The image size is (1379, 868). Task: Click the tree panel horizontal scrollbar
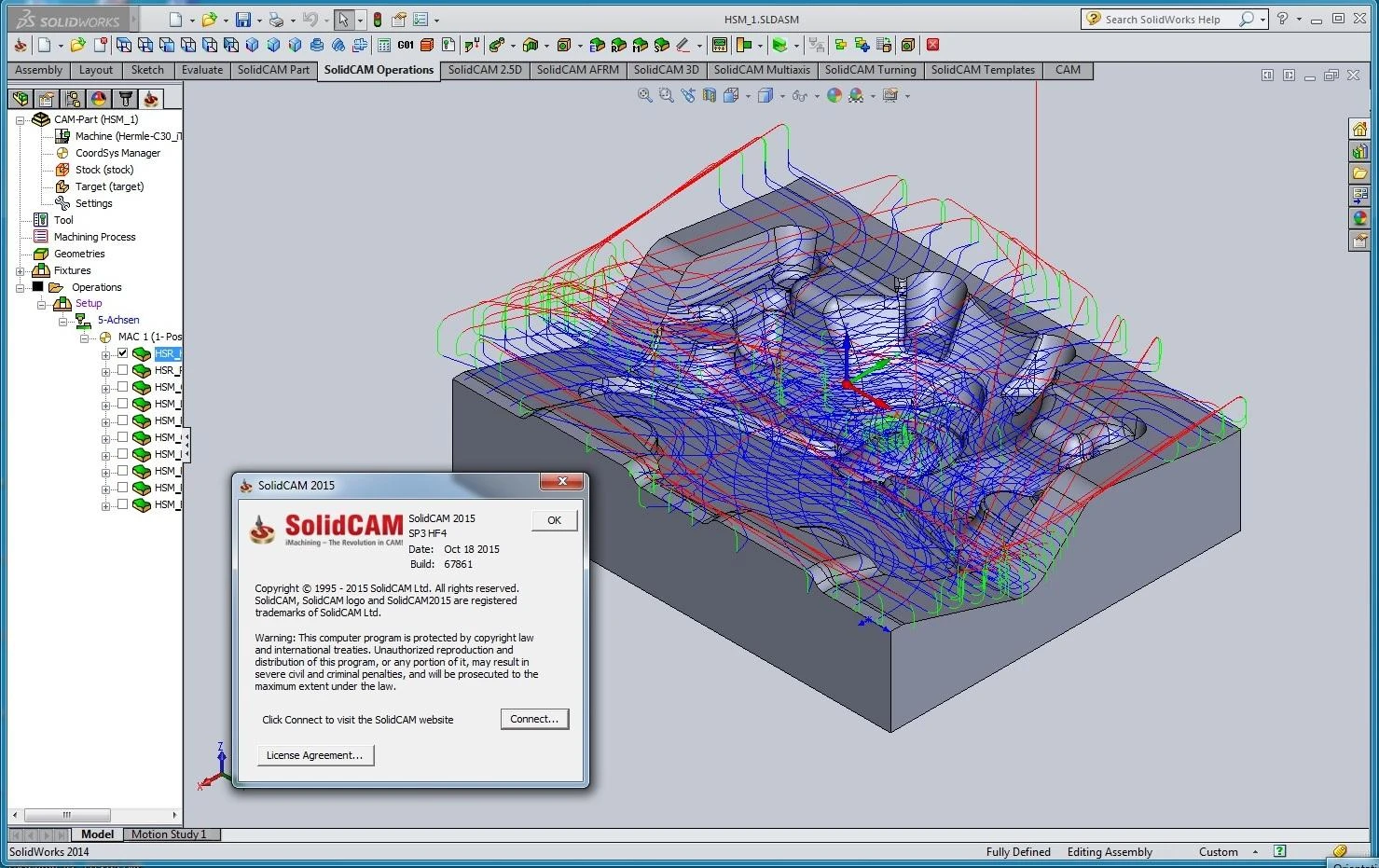pyautogui.click(x=94, y=815)
